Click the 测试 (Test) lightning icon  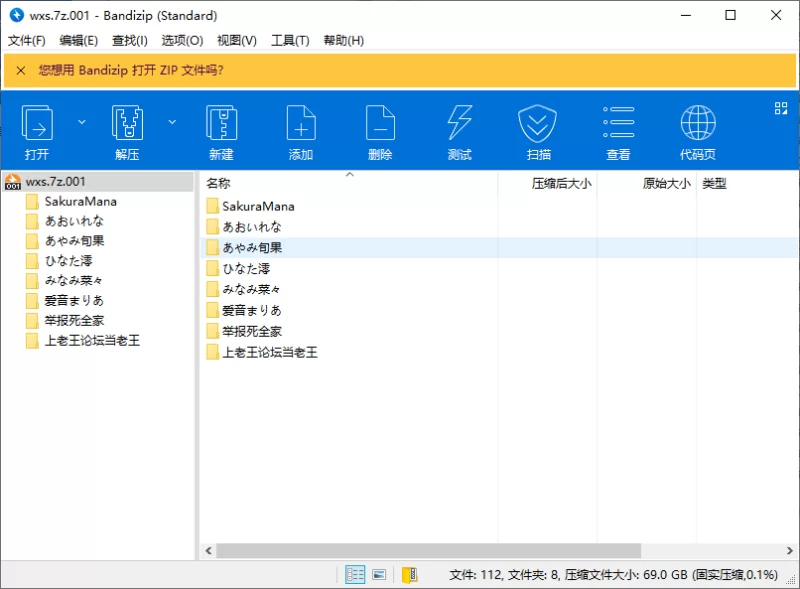pyautogui.click(x=460, y=122)
